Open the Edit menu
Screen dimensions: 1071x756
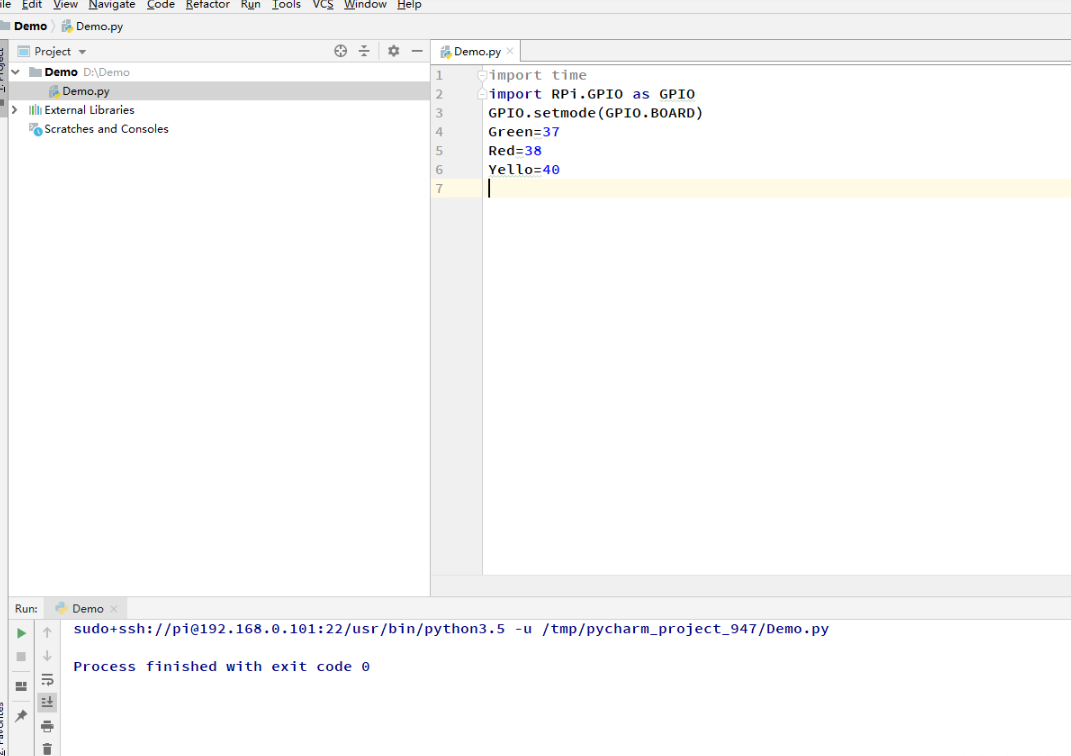tap(31, 5)
